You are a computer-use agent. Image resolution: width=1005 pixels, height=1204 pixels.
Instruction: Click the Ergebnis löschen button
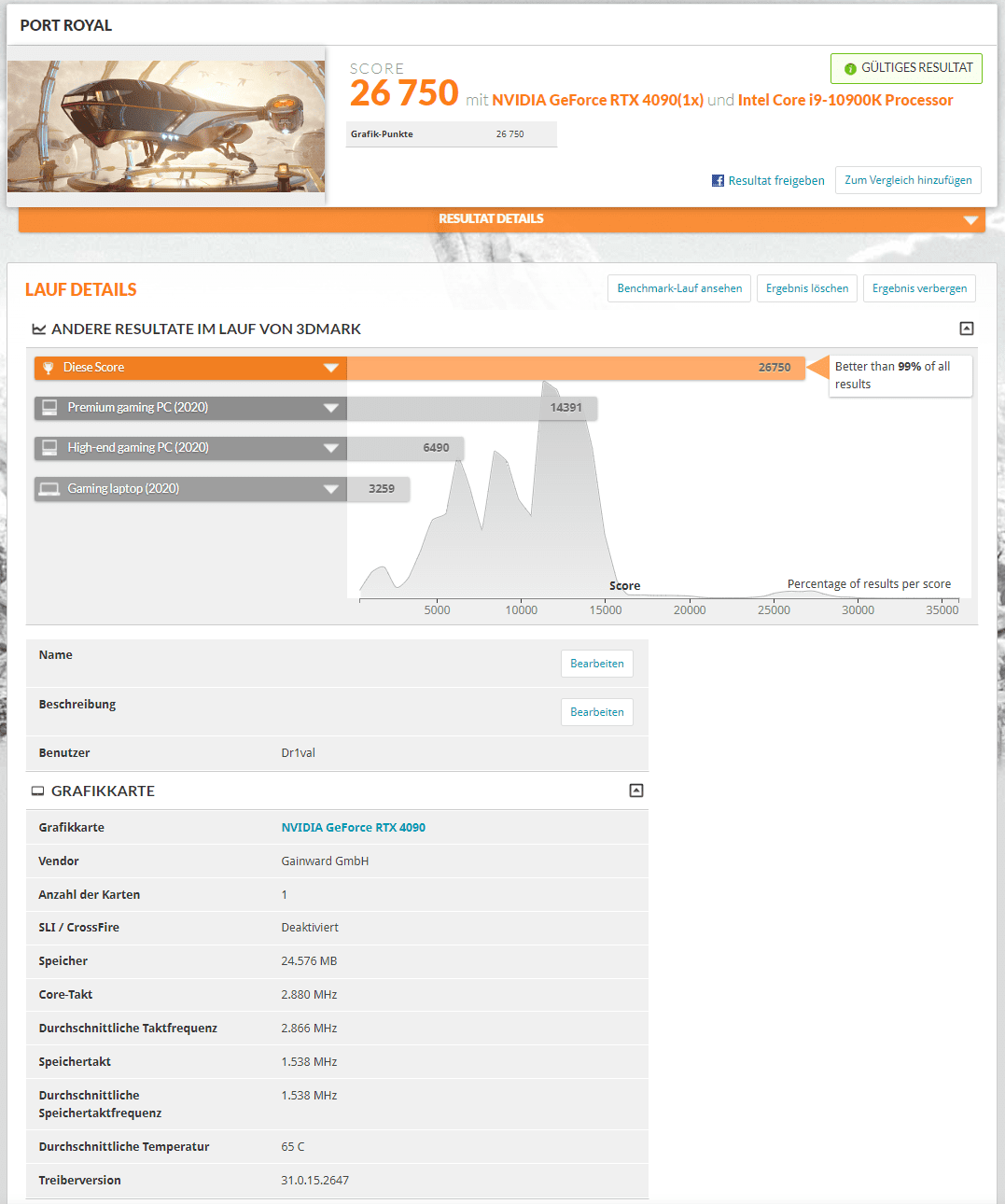tap(807, 288)
